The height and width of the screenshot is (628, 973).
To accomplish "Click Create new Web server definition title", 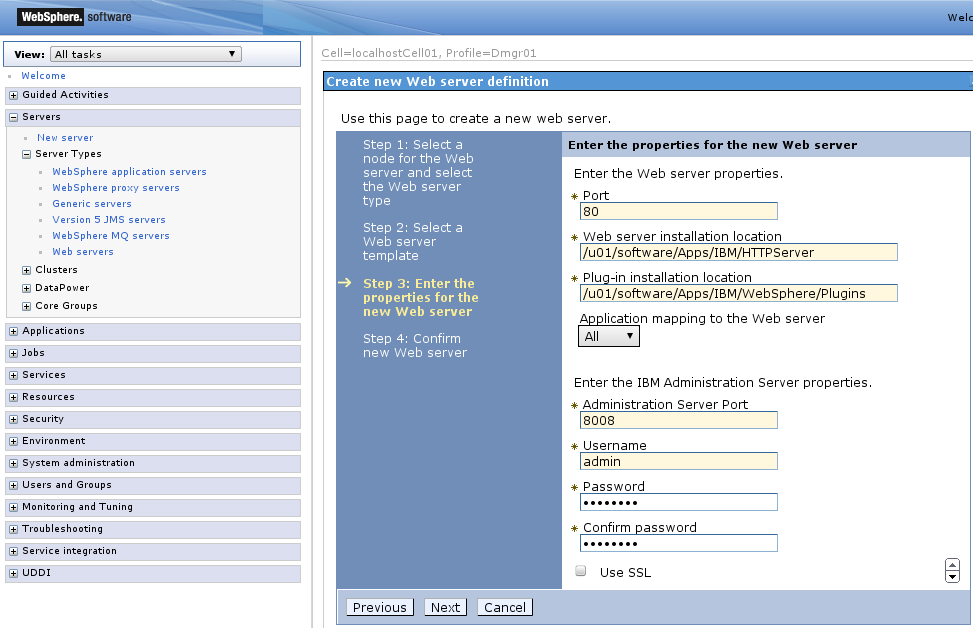I will coord(437,81).
